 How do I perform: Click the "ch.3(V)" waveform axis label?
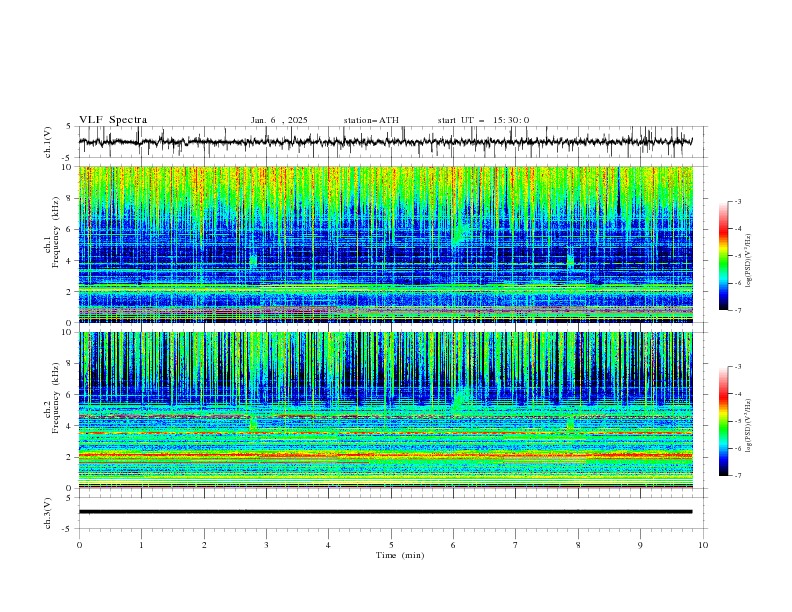[48, 513]
